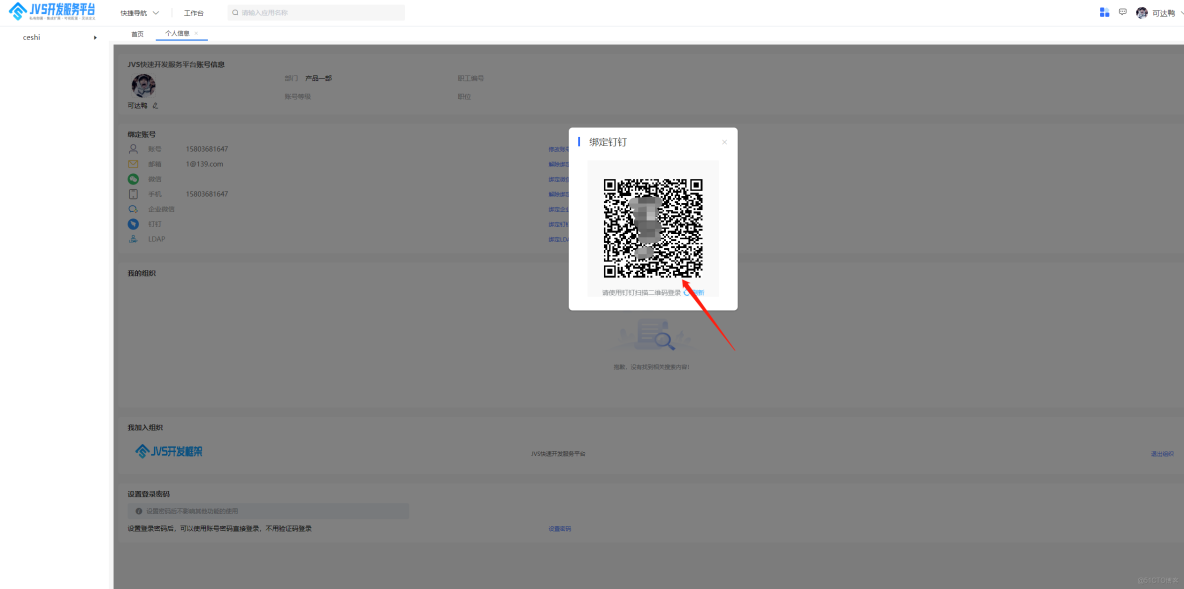The height and width of the screenshot is (589, 1184).
Task: Click the 1@139.com email text
Action: coord(204,164)
